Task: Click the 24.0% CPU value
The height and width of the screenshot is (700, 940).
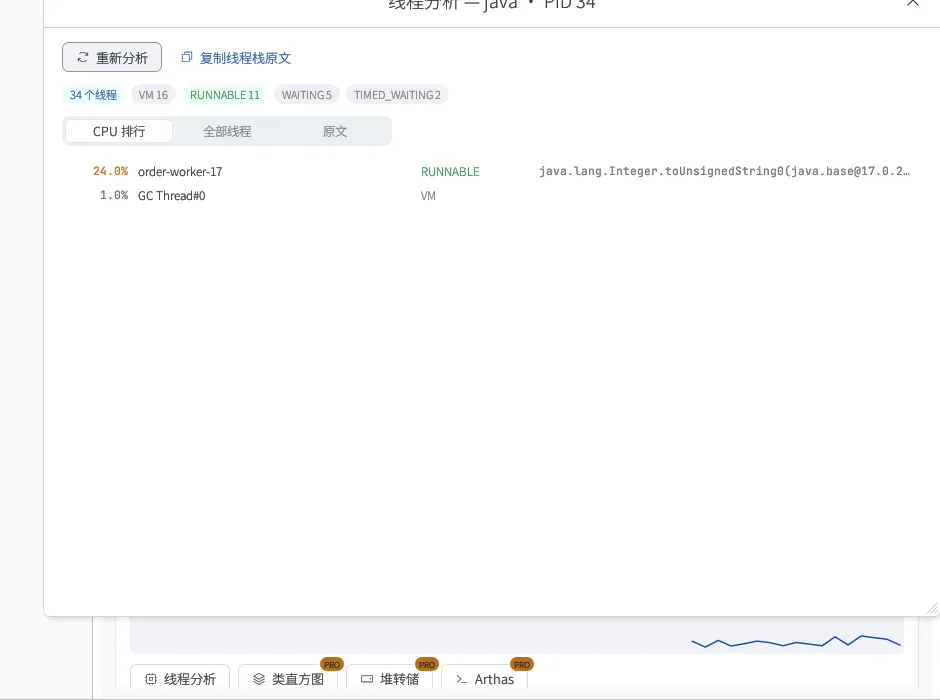Action: [110, 171]
